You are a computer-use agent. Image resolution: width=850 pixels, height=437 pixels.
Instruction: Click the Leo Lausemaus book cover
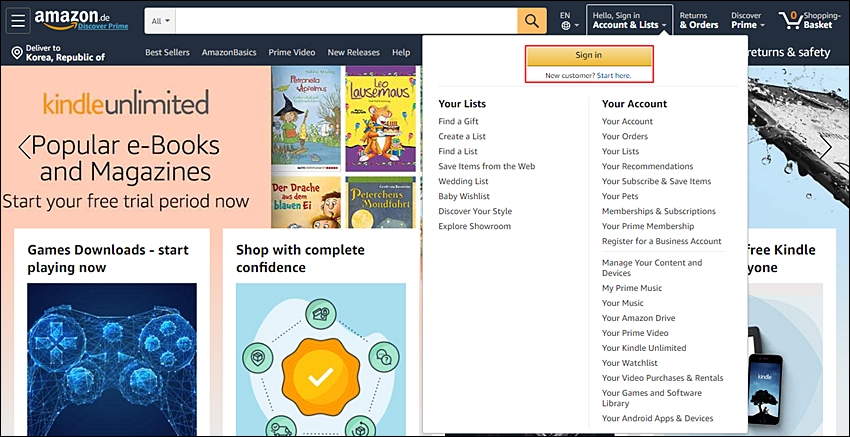point(380,118)
